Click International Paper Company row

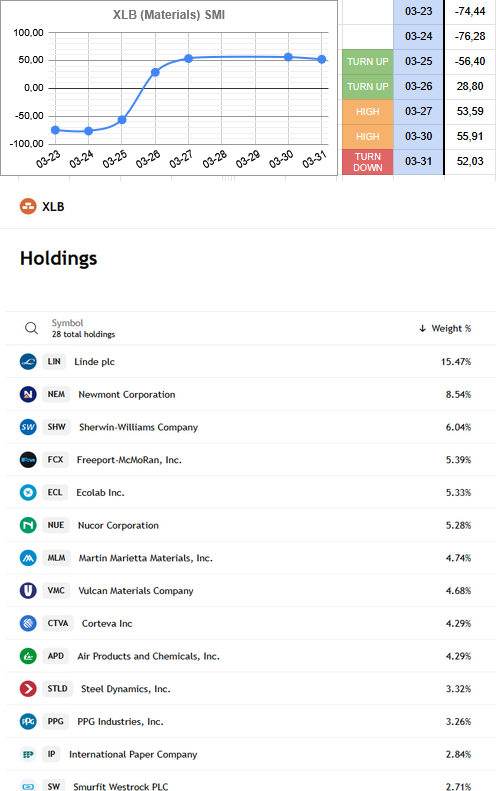pos(251,754)
